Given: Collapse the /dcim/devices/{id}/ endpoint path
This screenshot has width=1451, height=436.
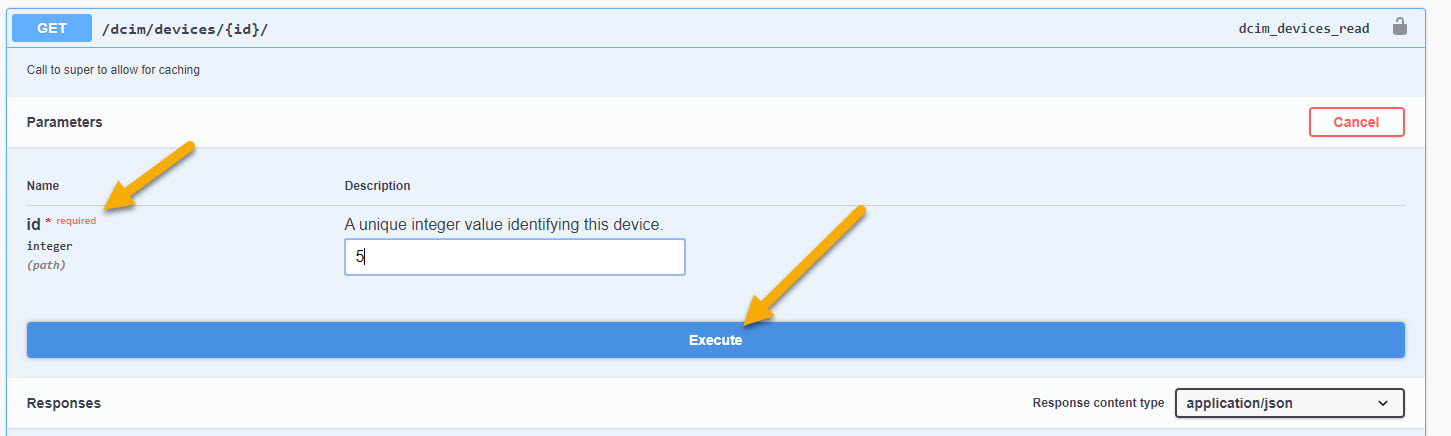Looking at the screenshot, I should (185, 29).
